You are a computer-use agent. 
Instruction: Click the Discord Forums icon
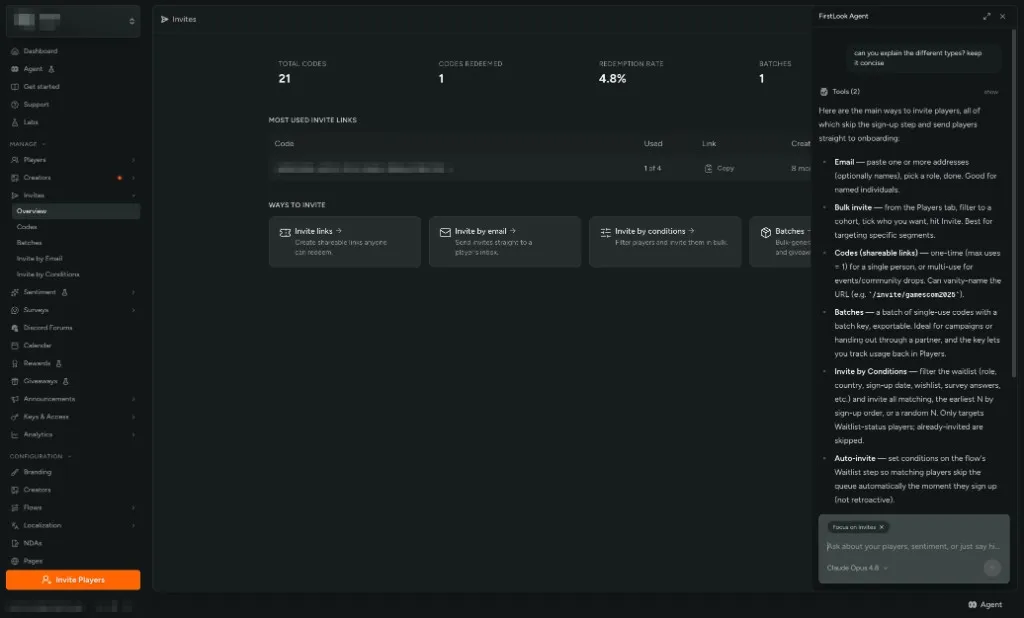pyautogui.click(x=14, y=328)
